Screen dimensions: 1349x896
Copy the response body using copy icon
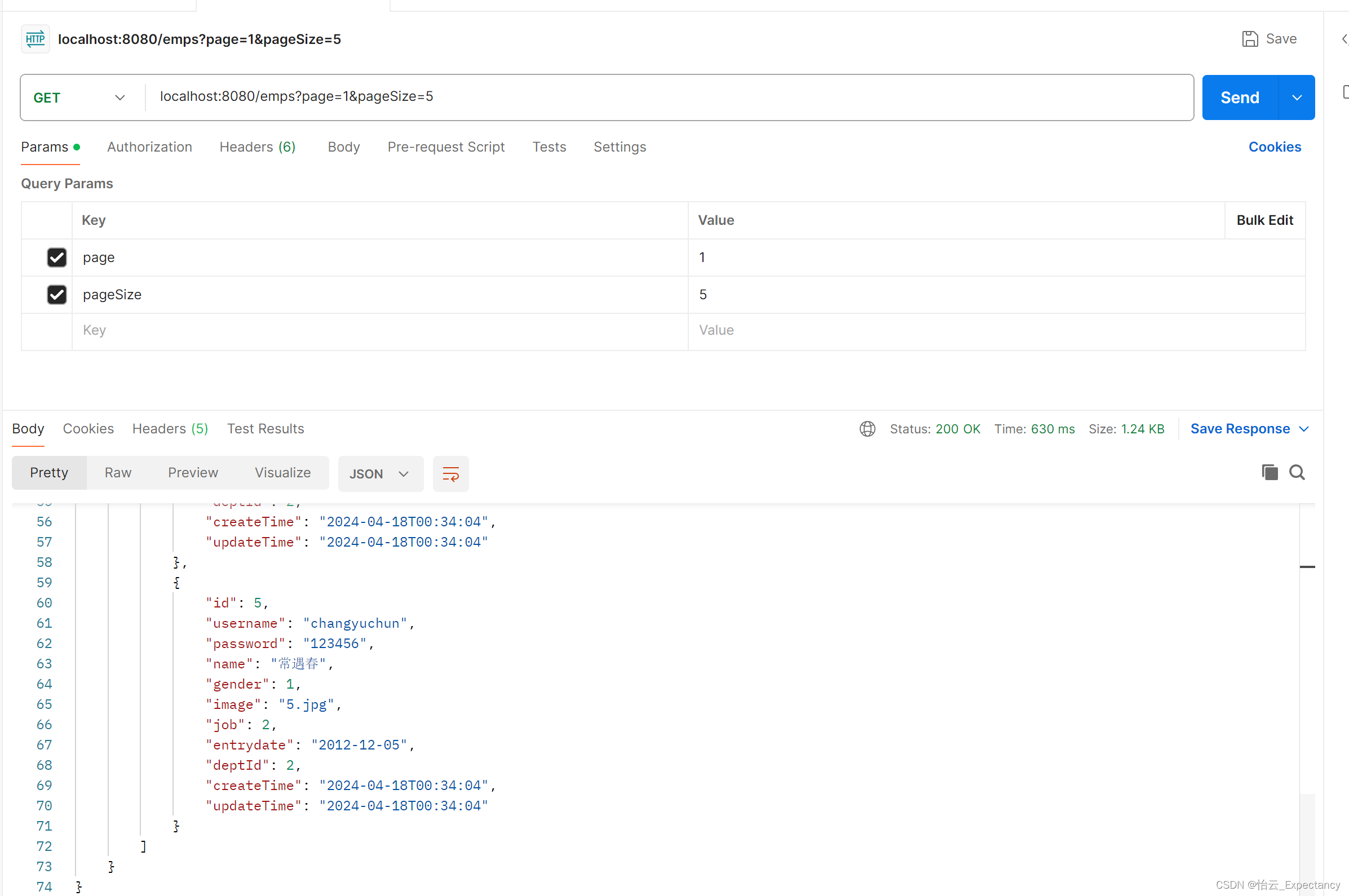[1269, 473]
